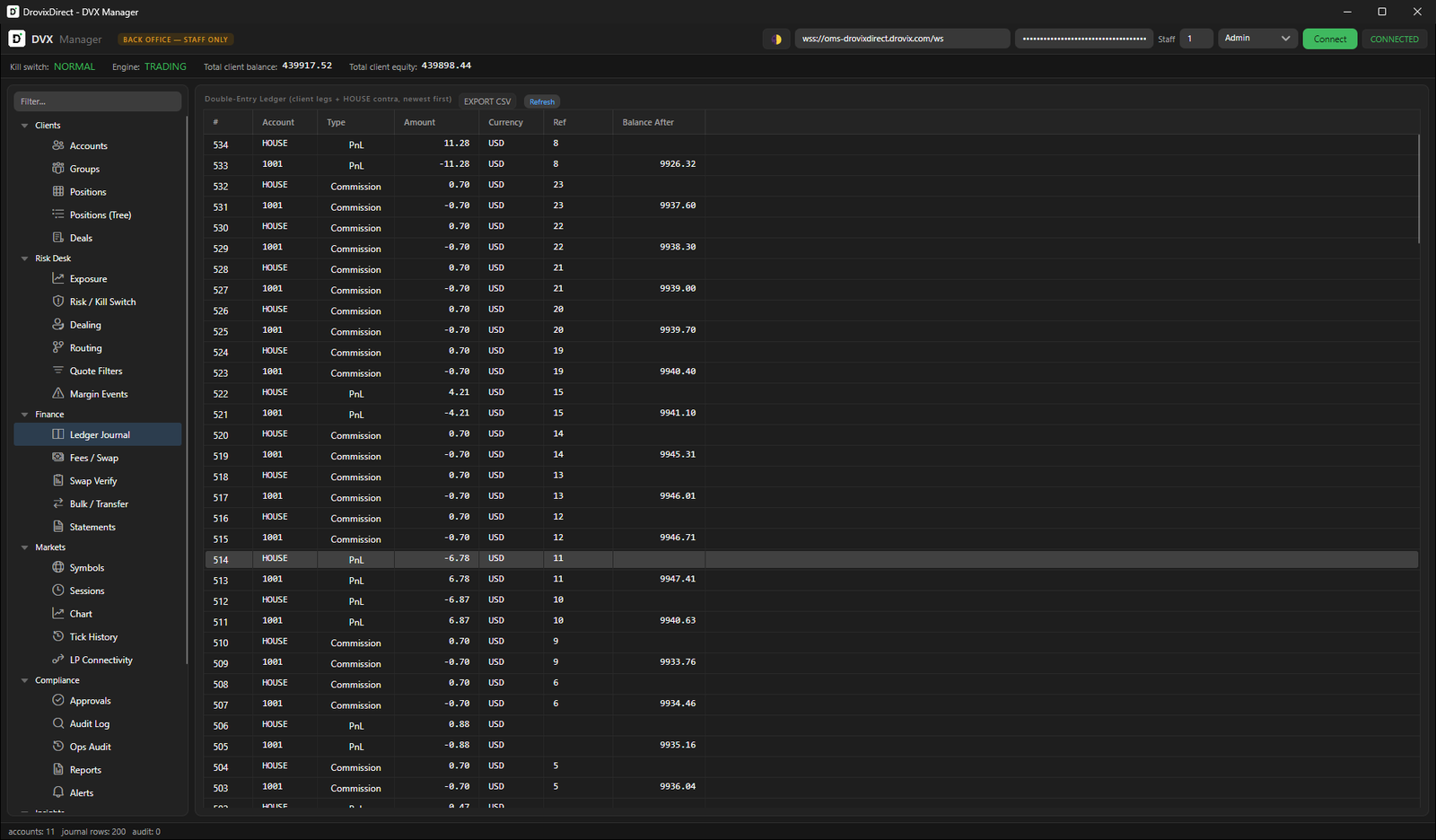Click the Tick History icon
1436x840 pixels.
58,636
